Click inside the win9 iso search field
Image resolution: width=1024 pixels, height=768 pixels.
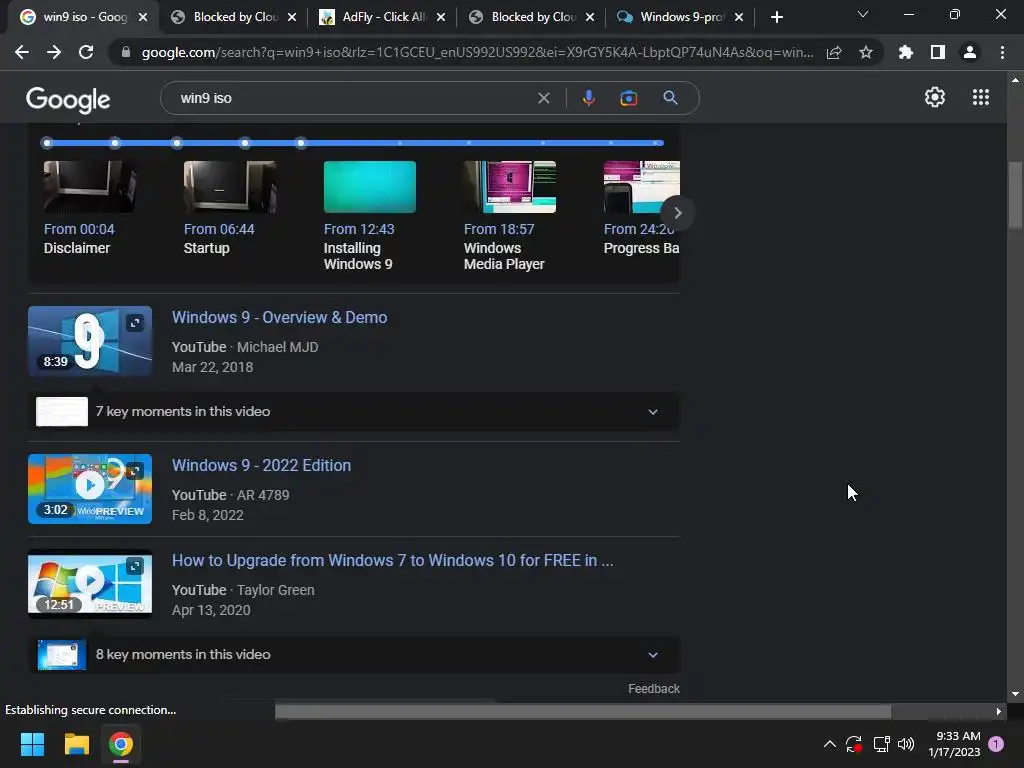pyautogui.click(x=353, y=98)
